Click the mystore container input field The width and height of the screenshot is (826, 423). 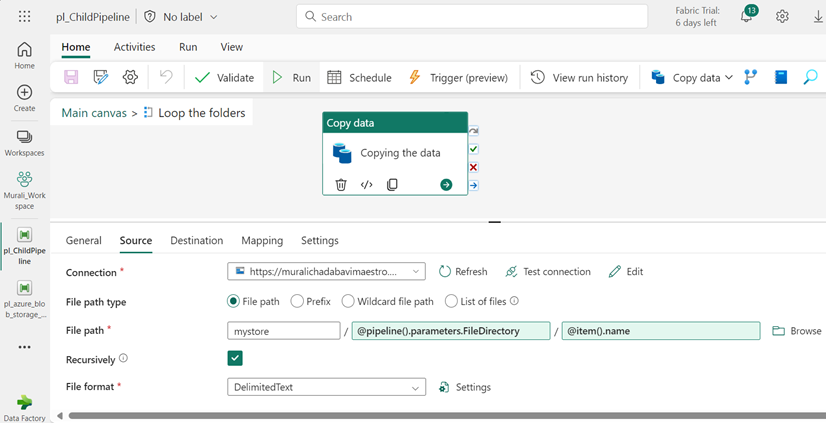284,331
